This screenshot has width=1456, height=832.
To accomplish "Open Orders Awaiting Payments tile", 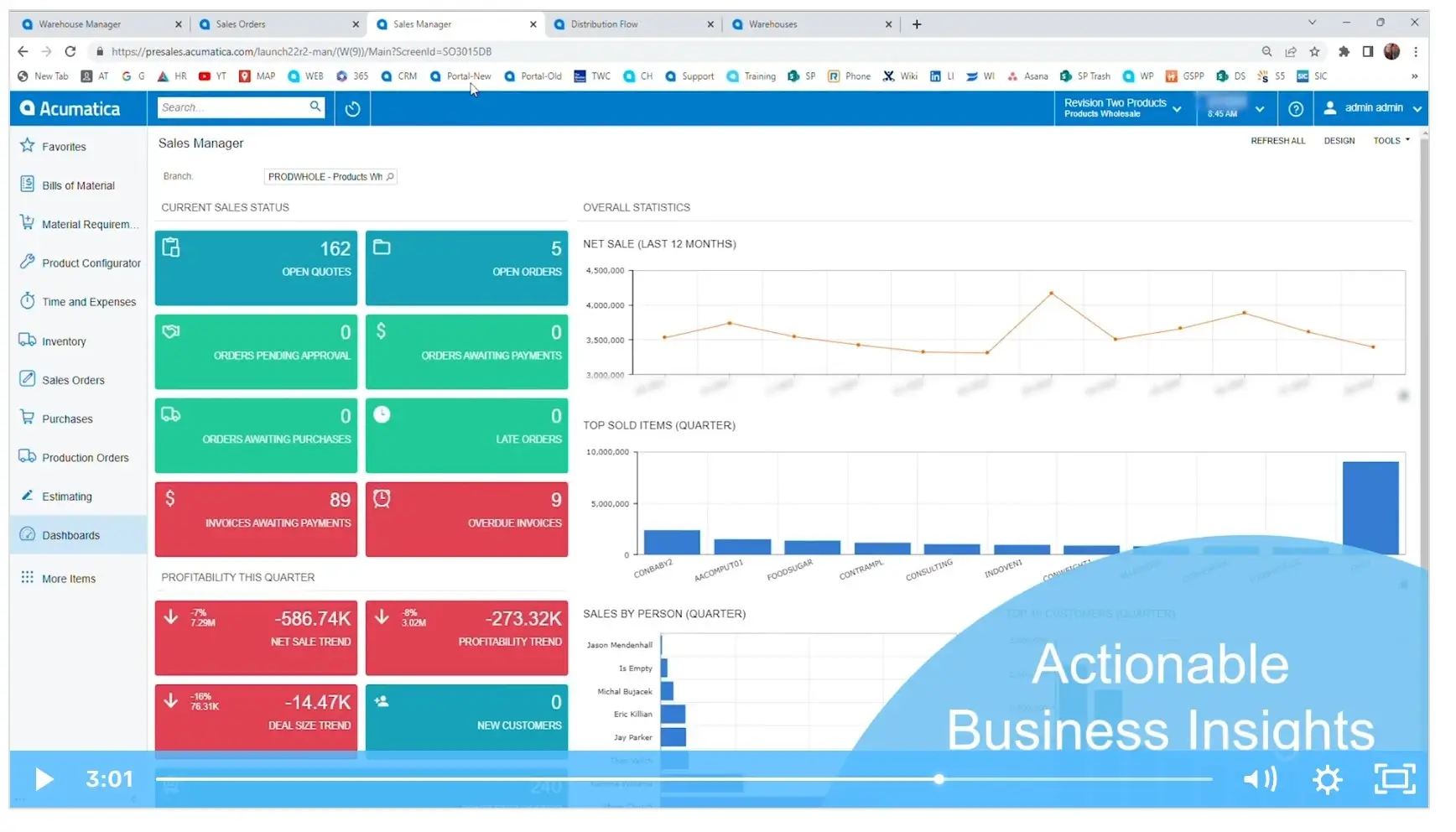I will pos(466,351).
